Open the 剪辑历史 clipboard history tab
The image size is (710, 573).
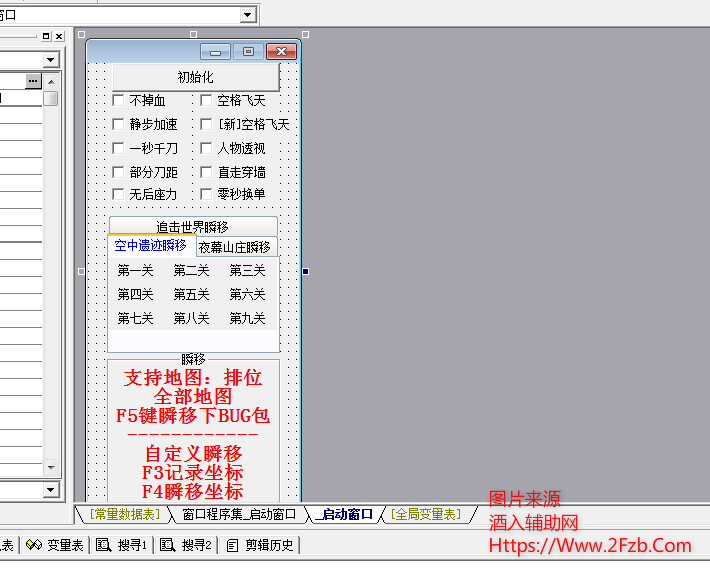[261, 545]
